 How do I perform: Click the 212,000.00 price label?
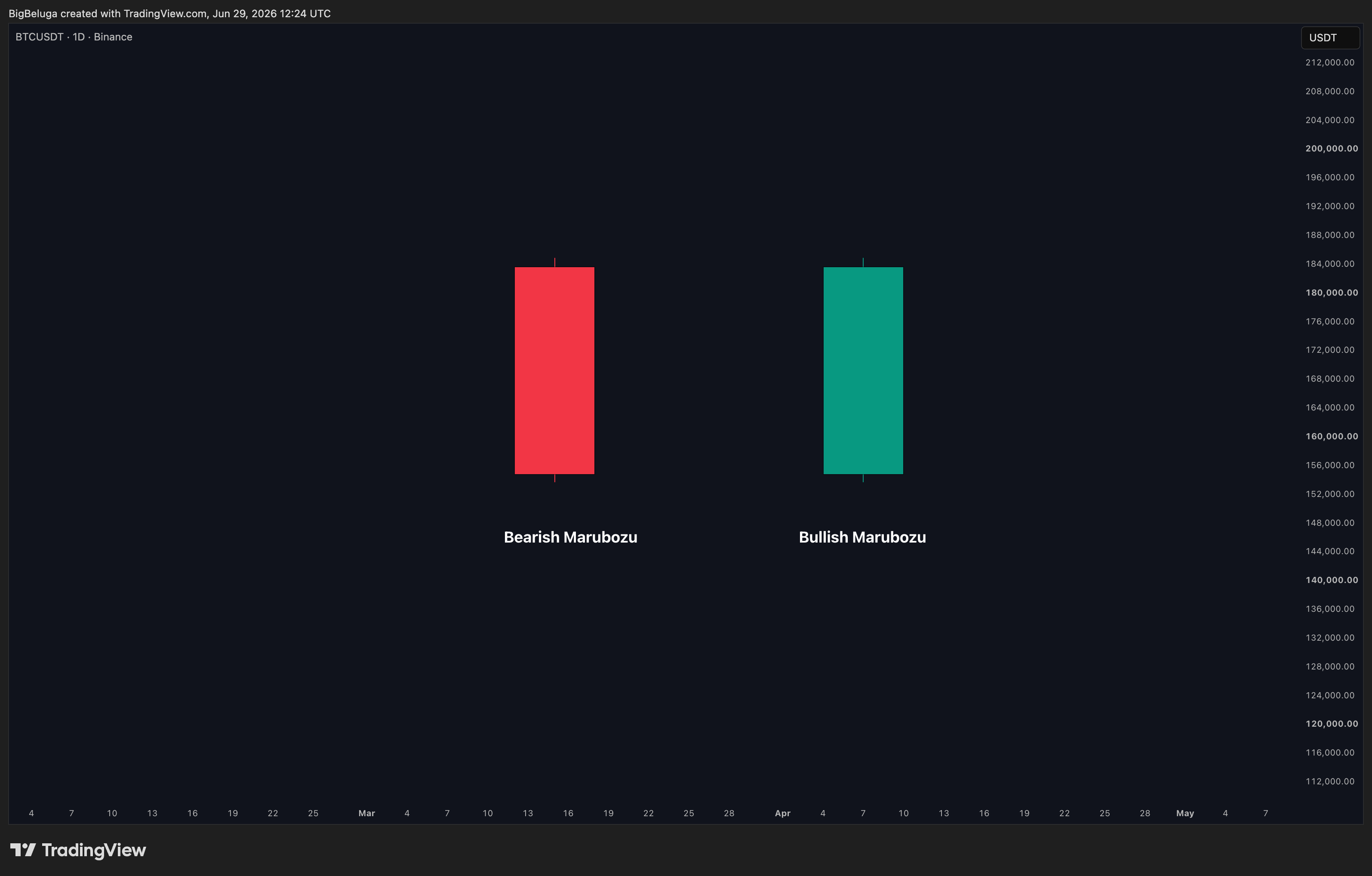tap(1330, 62)
